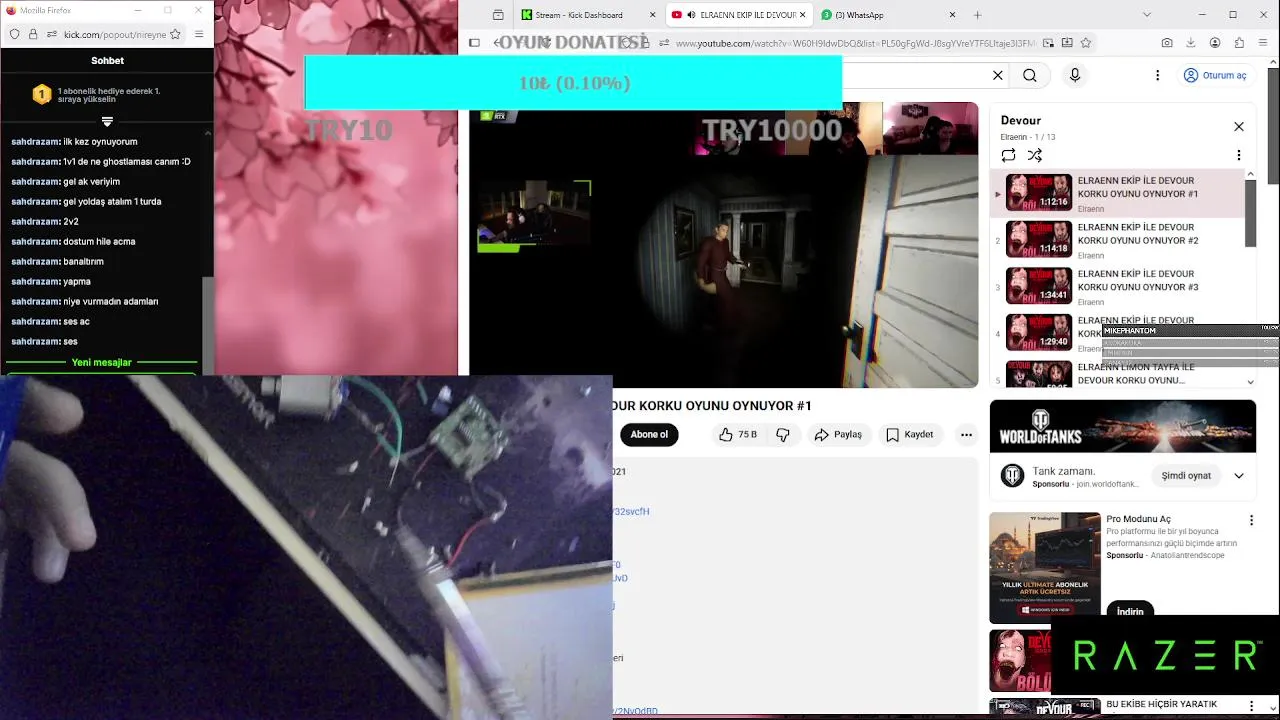Click the World of Tanks ad banner

coord(1122,426)
